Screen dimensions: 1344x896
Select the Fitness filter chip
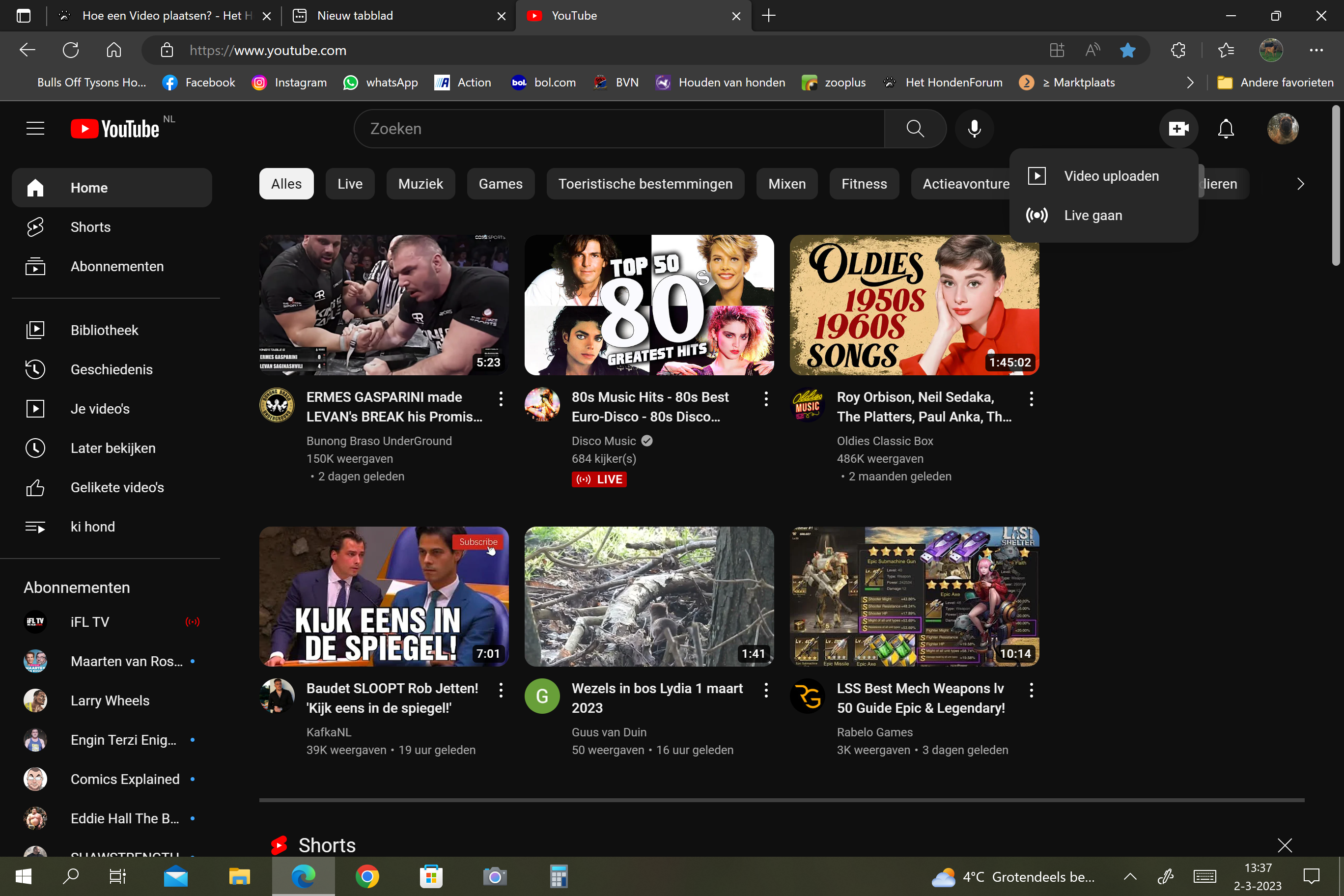(864, 184)
